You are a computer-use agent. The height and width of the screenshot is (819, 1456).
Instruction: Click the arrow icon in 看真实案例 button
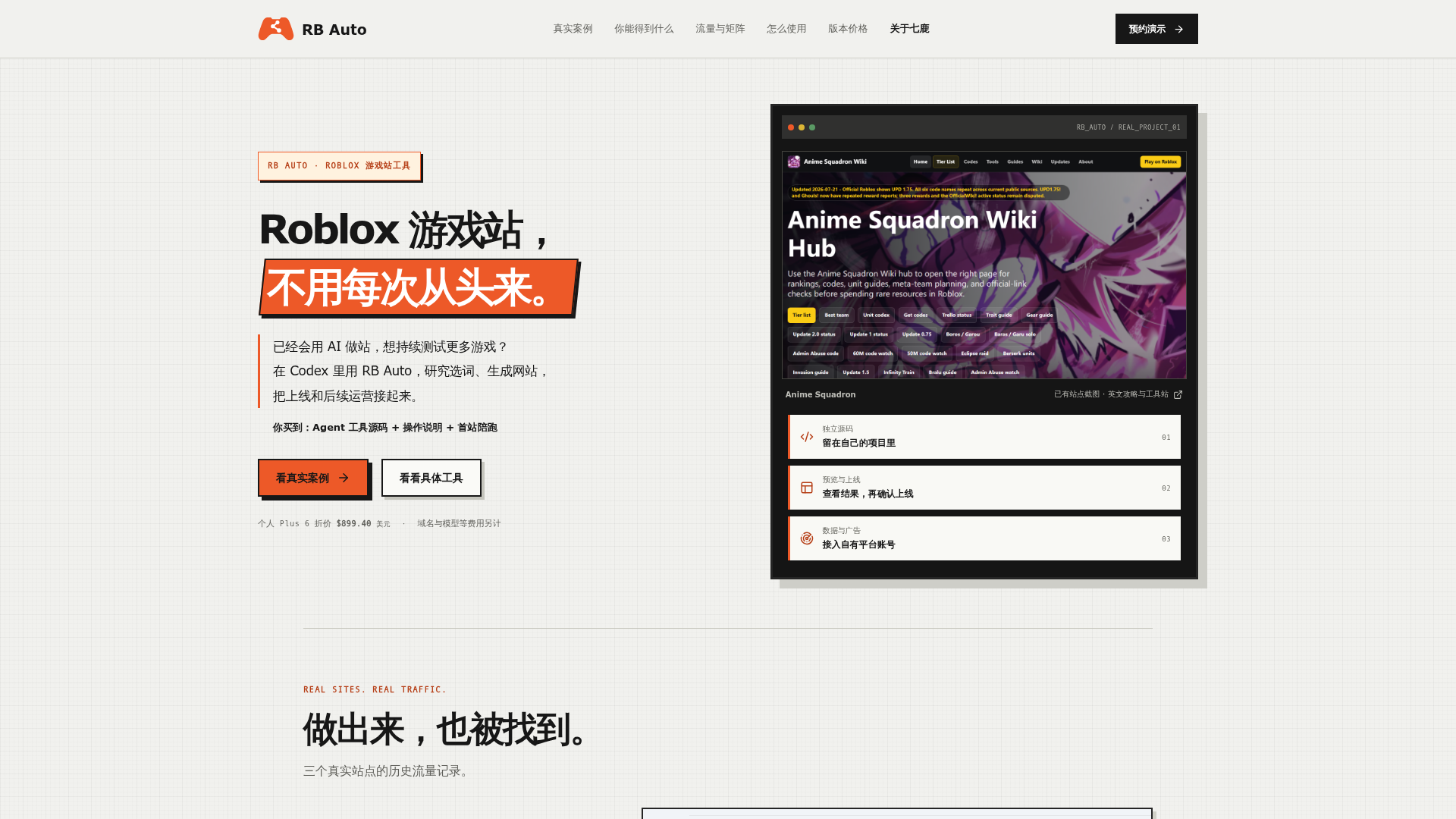coord(344,478)
